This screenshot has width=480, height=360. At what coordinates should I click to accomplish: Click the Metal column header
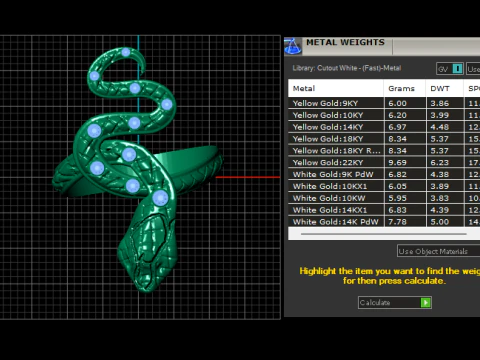tap(336, 88)
